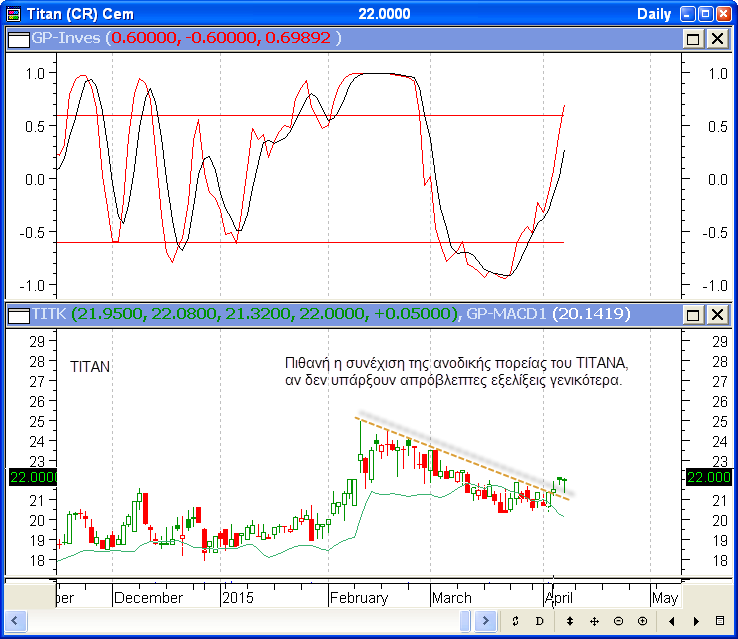Click the 22.0000 price in the title bar
This screenshot has width=738, height=639.
(384, 14)
